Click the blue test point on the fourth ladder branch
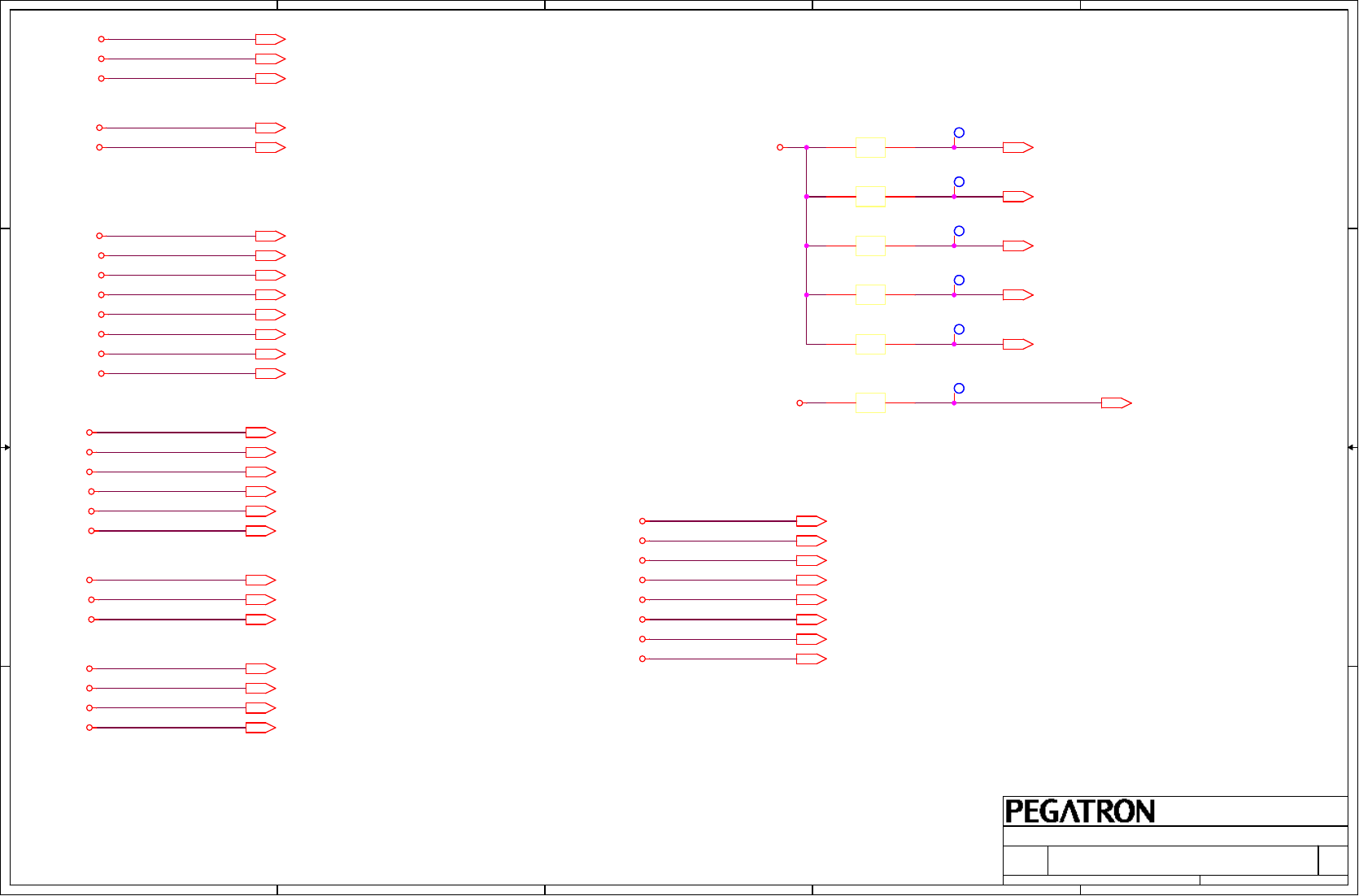1359x896 pixels. coord(959,280)
